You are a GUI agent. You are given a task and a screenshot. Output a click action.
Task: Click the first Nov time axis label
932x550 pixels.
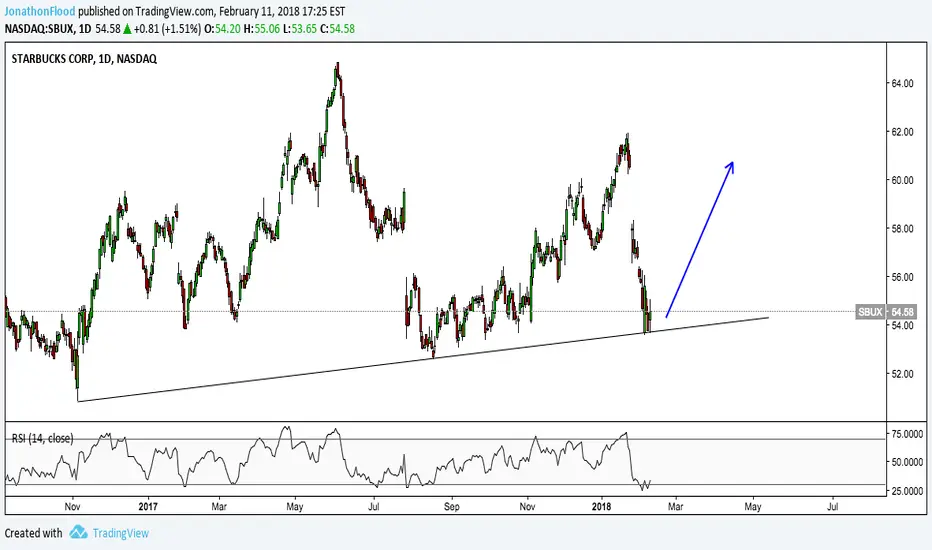(x=73, y=507)
